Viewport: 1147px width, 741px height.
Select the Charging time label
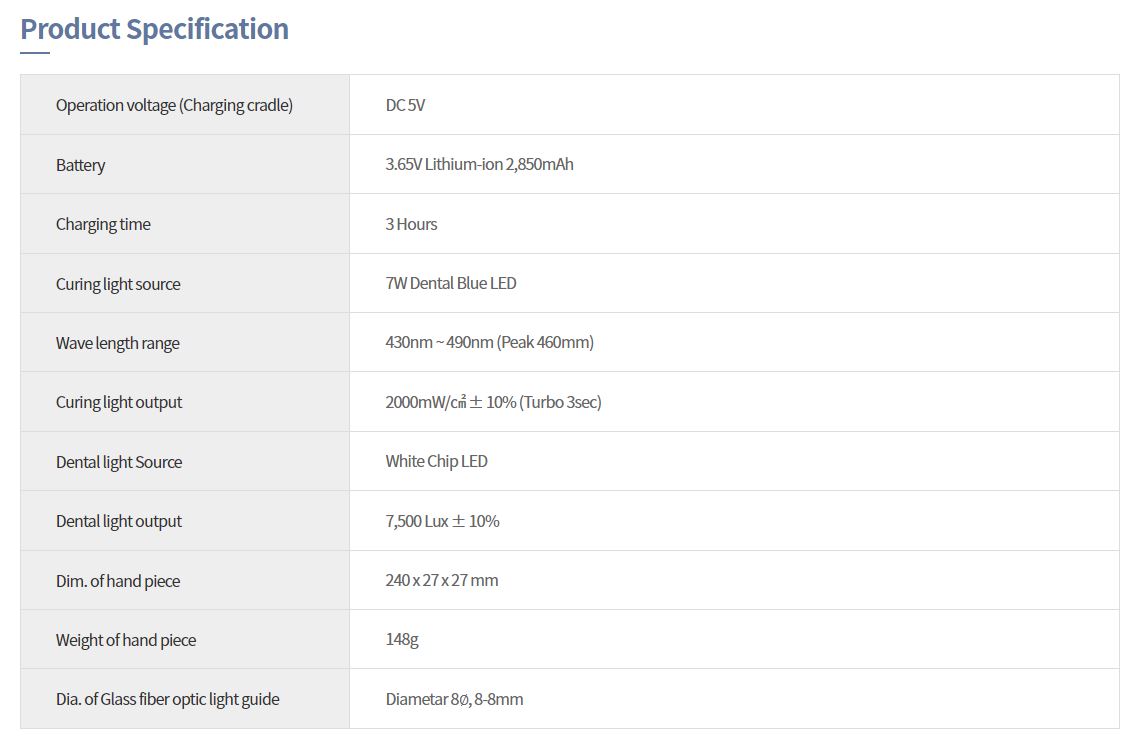click(x=103, y=225)
